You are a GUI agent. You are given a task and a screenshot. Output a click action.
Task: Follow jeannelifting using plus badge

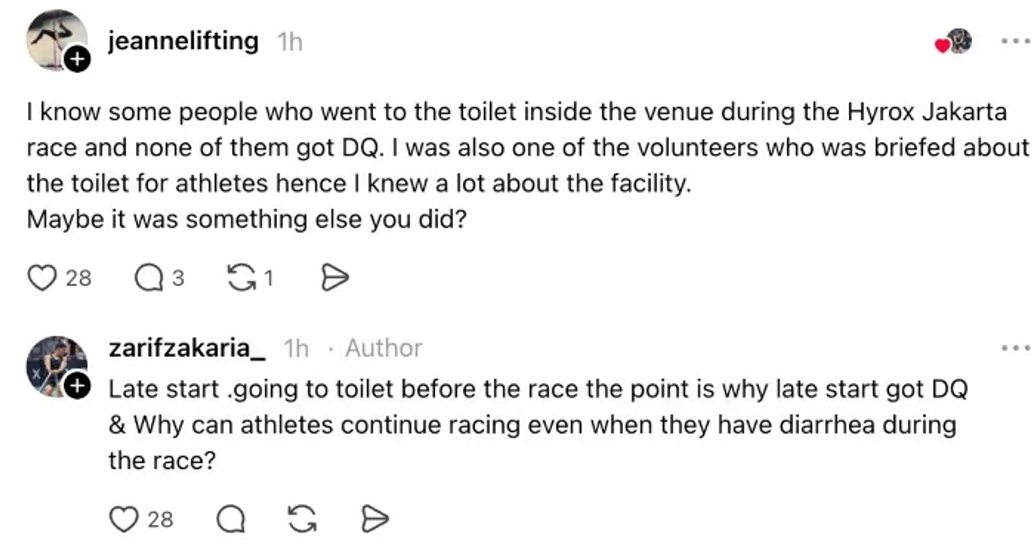pos(77,59)
